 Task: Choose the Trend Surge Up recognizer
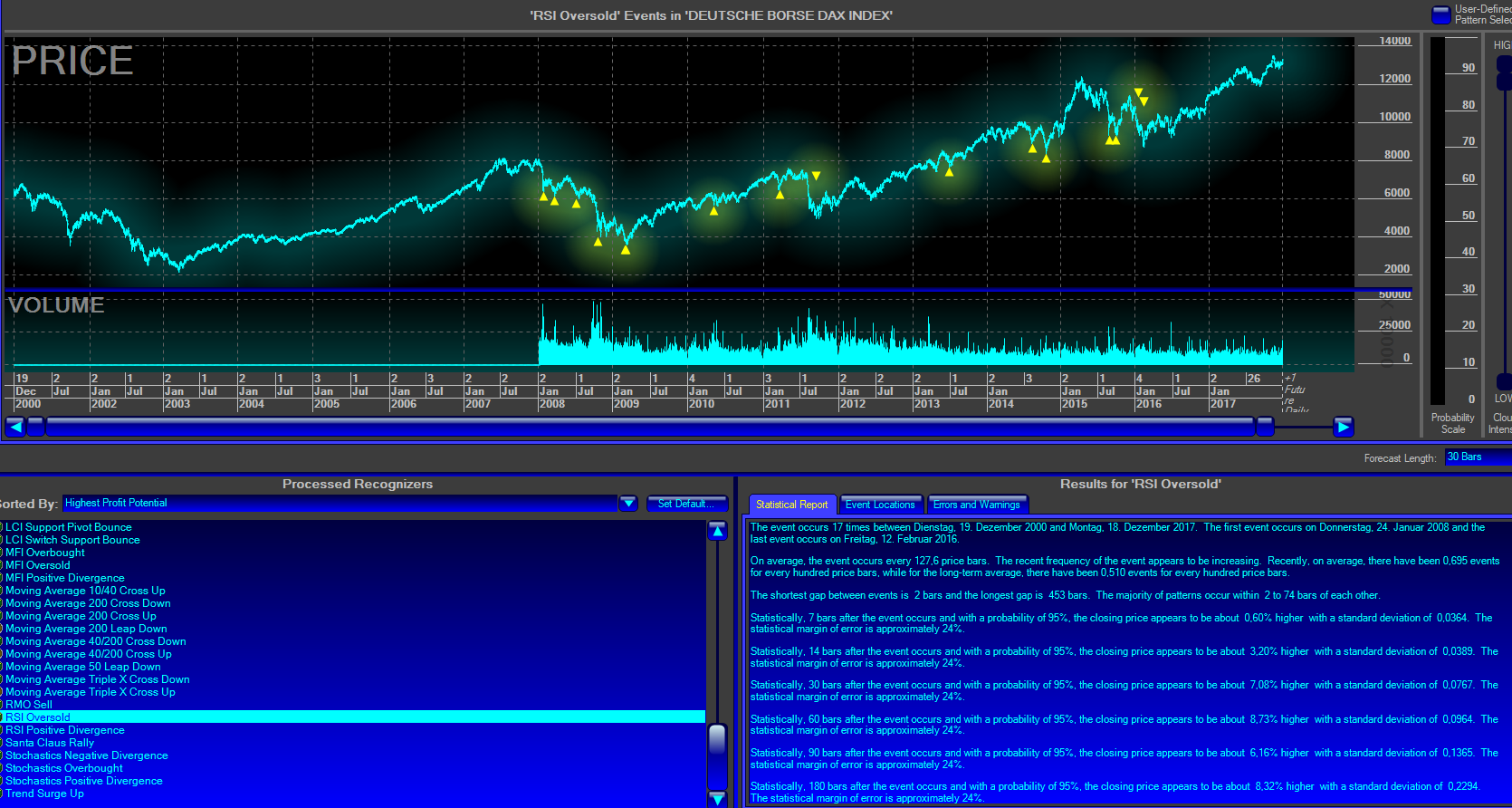[44, 794]
